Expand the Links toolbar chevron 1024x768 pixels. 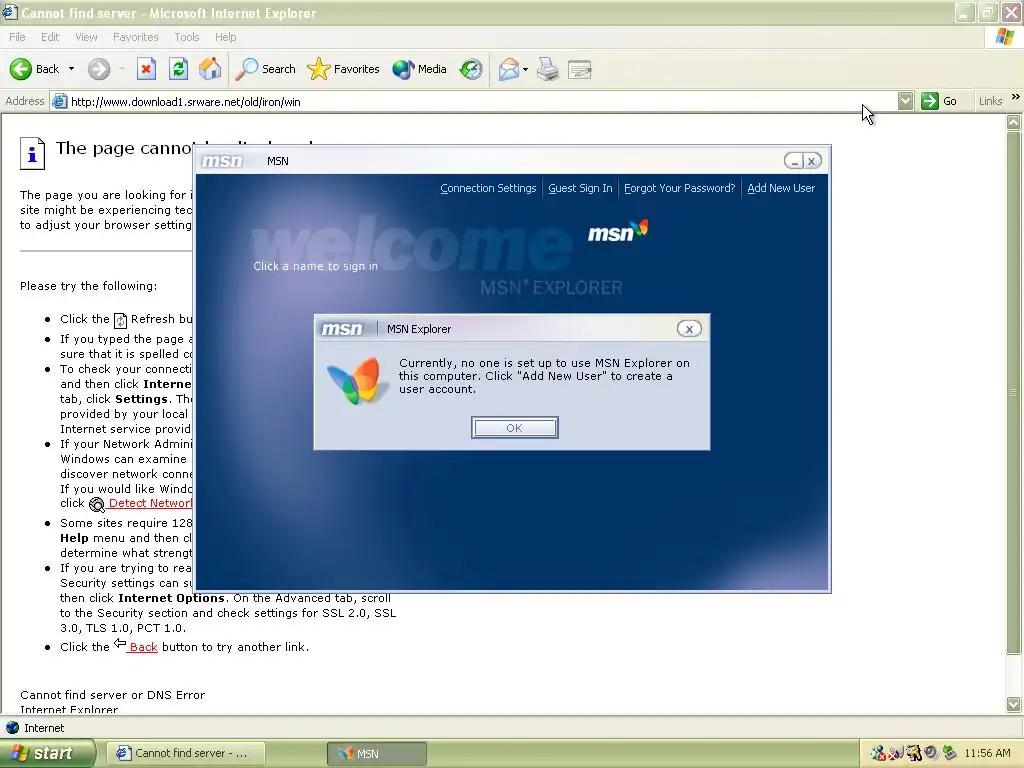click(1016, 97)
